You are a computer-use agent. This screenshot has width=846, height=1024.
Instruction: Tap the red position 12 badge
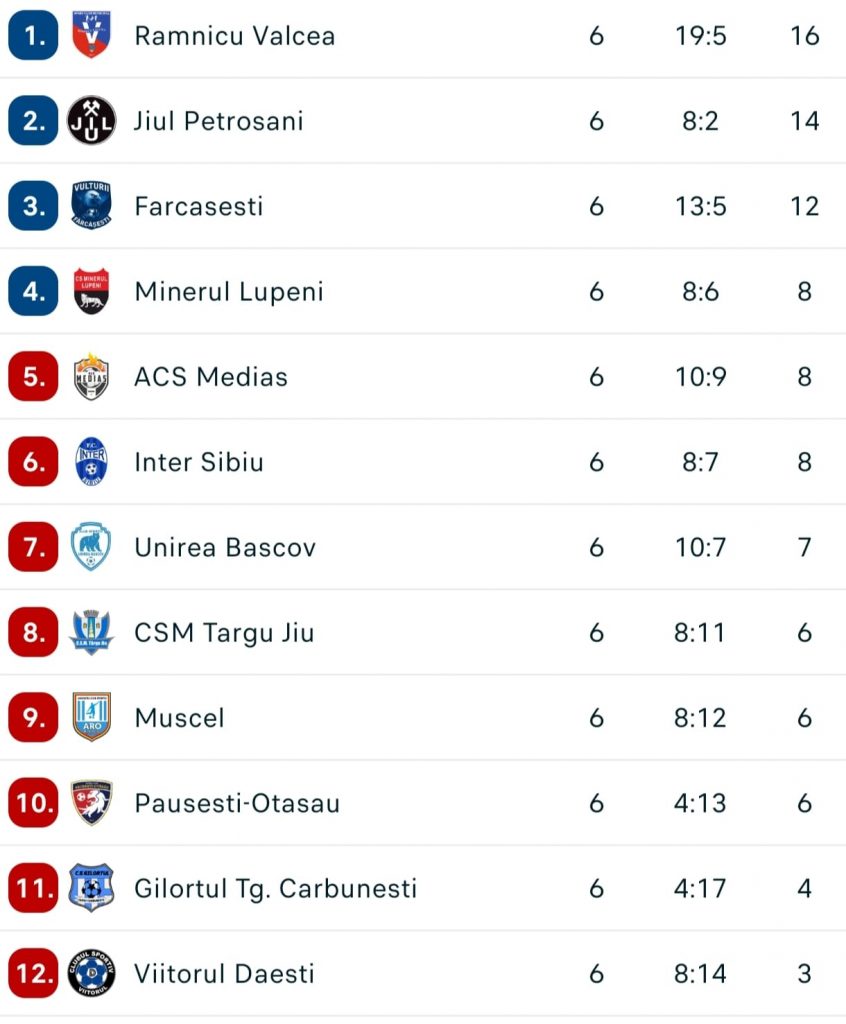click(x=33, y=973)
